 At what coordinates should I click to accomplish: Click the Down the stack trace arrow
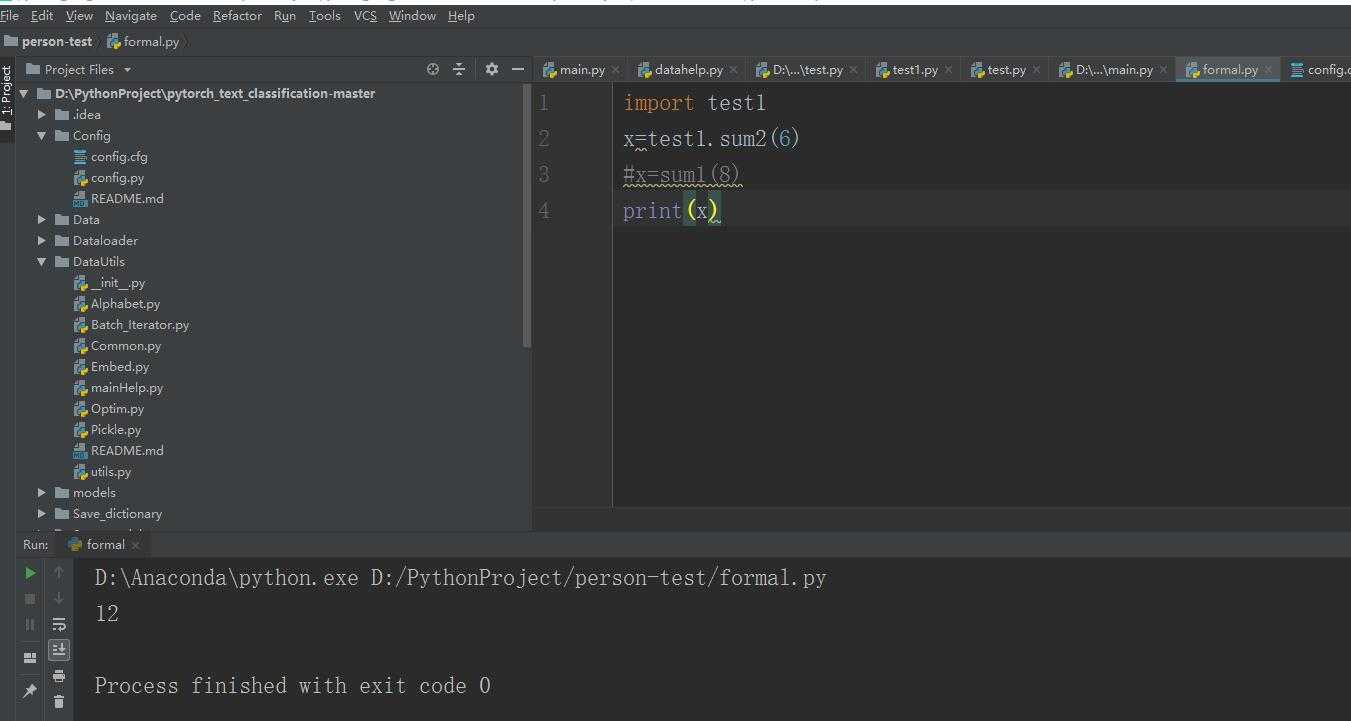(59, 598)
